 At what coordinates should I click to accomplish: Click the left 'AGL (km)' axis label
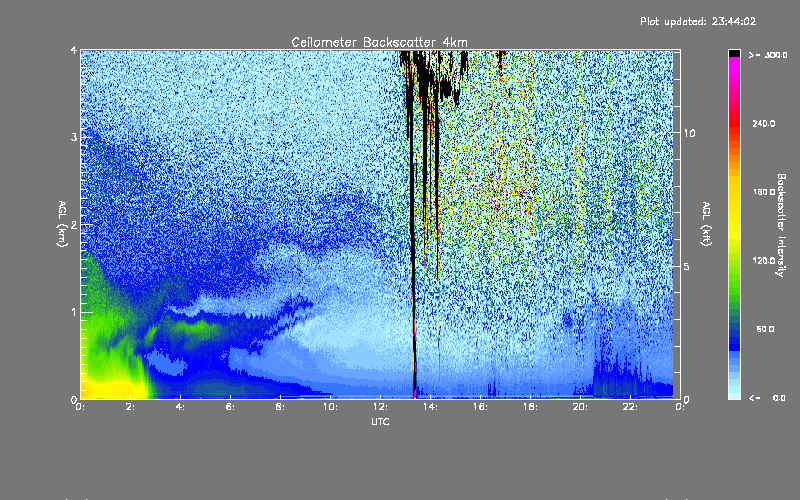[x=62, y=224]
